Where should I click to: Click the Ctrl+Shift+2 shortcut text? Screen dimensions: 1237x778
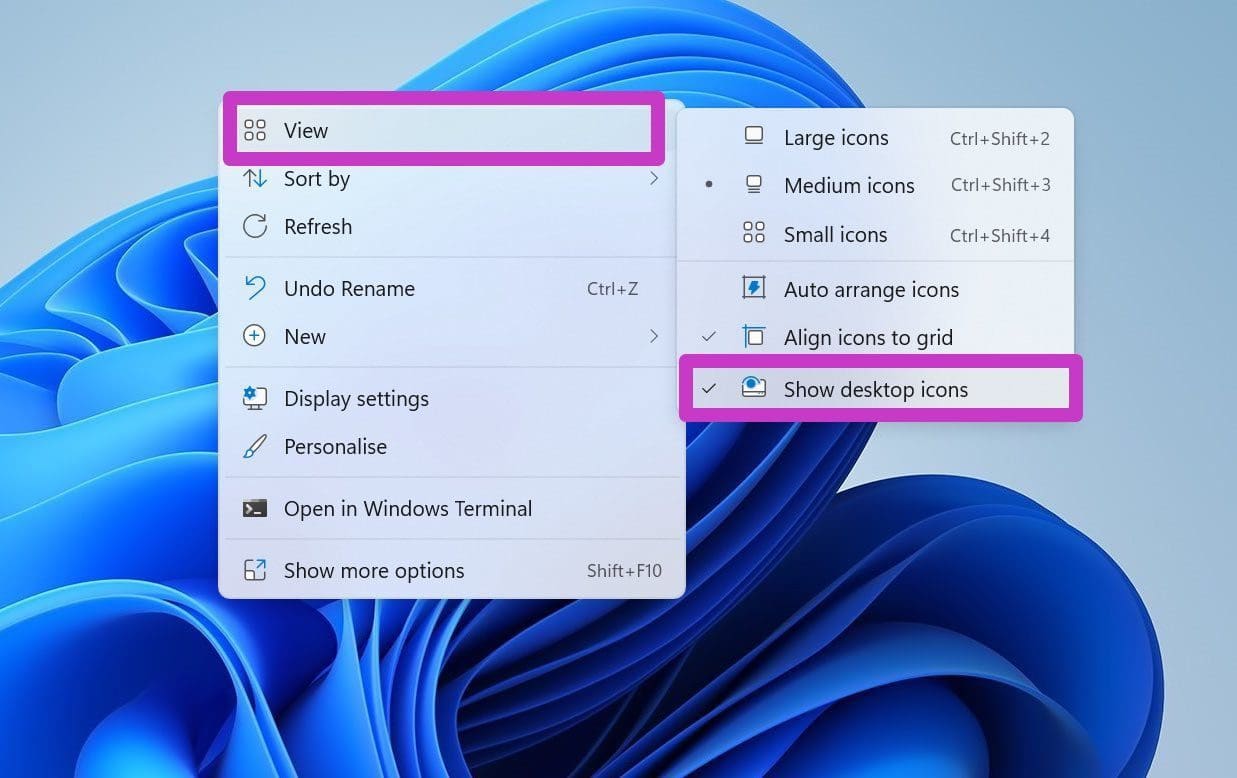[1000, 139]
